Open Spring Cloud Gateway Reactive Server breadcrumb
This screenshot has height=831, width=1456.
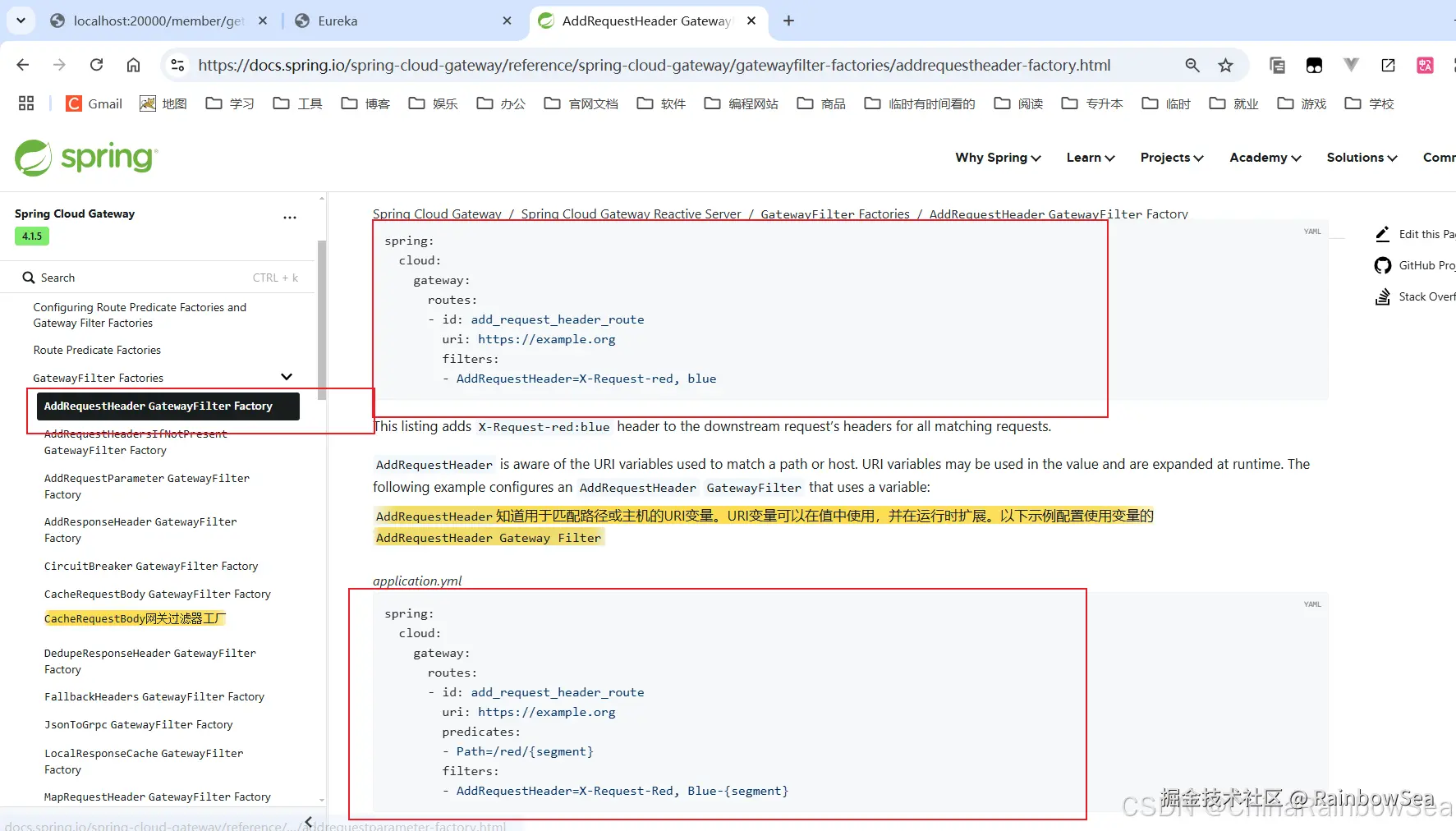pos(631,213)
